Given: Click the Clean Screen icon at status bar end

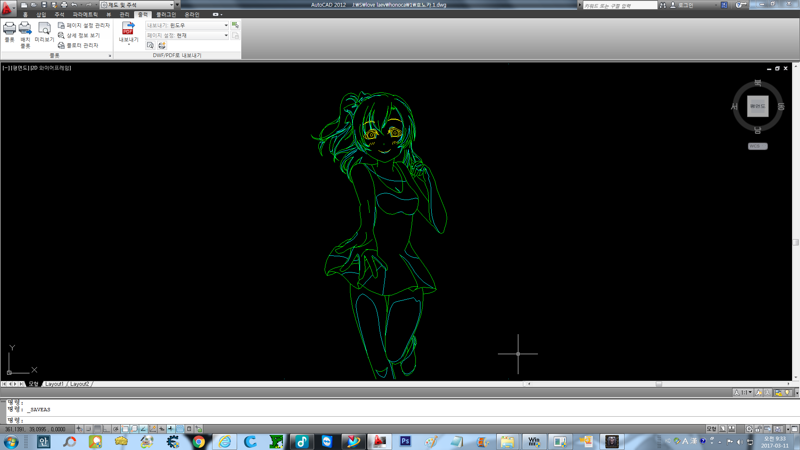Looking at the screenshot, I should tap(794, 429).
